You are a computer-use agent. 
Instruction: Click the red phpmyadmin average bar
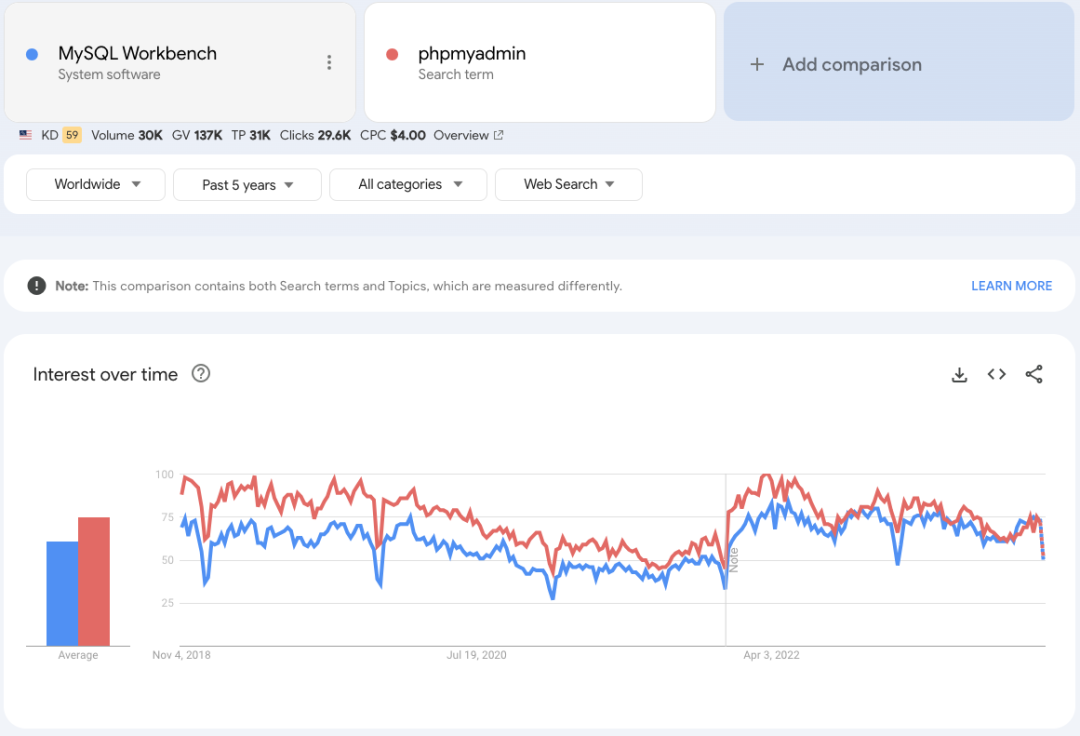coord(94,581)
